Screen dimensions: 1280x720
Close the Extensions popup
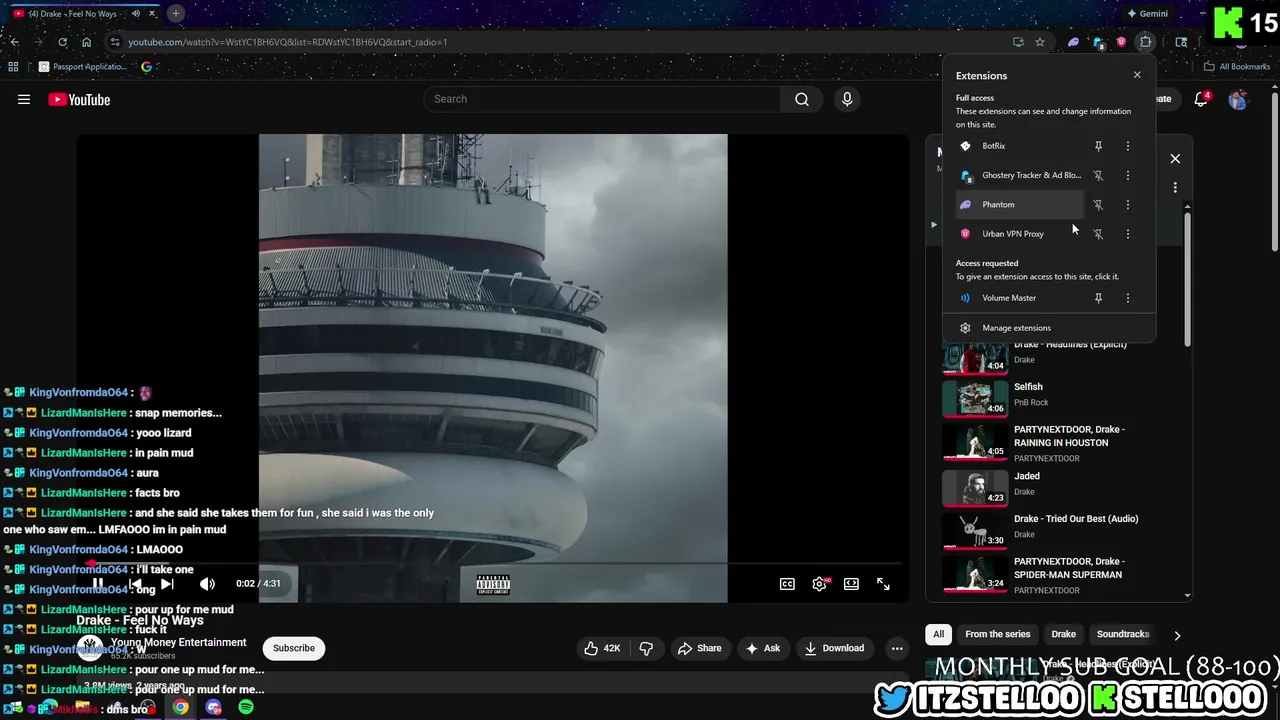[1137, 75]
